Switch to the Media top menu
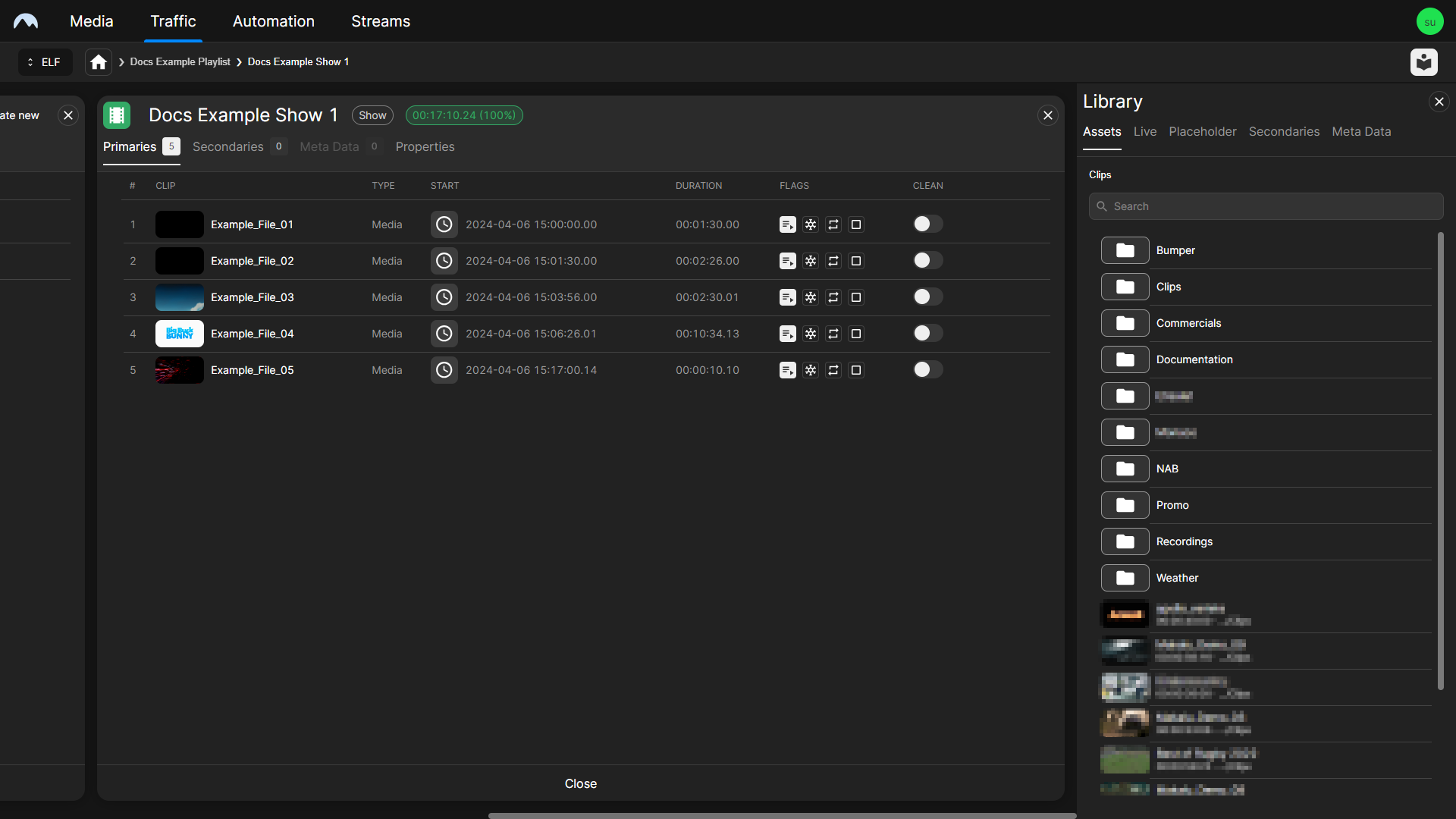 click(92, 21)
